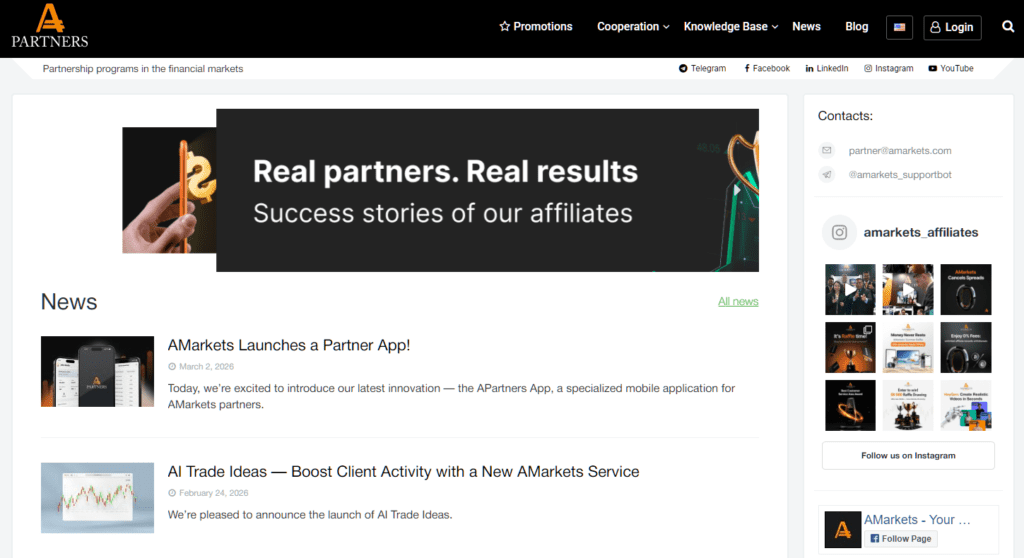This screenshot has height=558, width=1024.
Task: Click the @amarkets_supportbot Telegram contact
Action: (899, 175)
